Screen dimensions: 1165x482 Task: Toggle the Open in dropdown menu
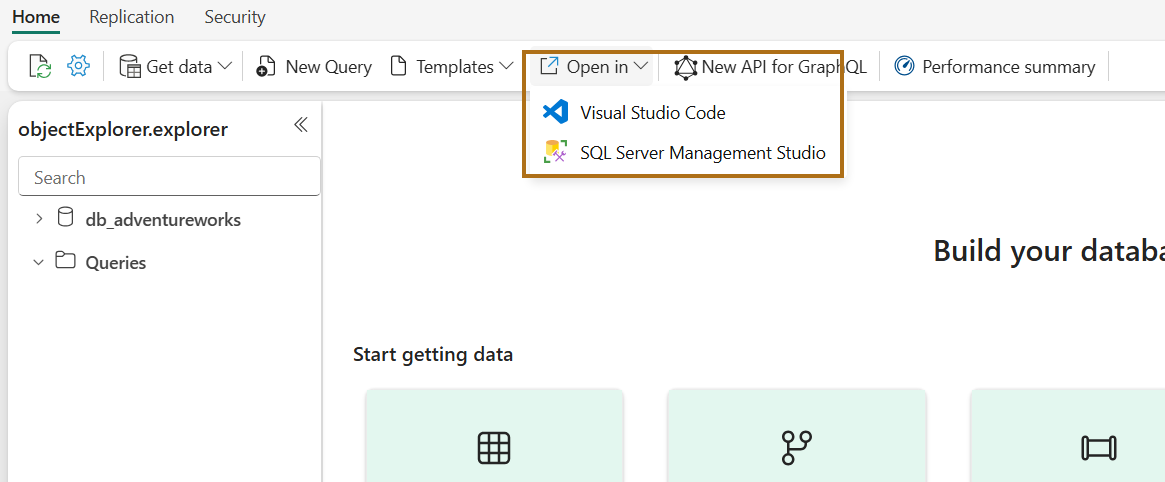(x=594, y=67)
